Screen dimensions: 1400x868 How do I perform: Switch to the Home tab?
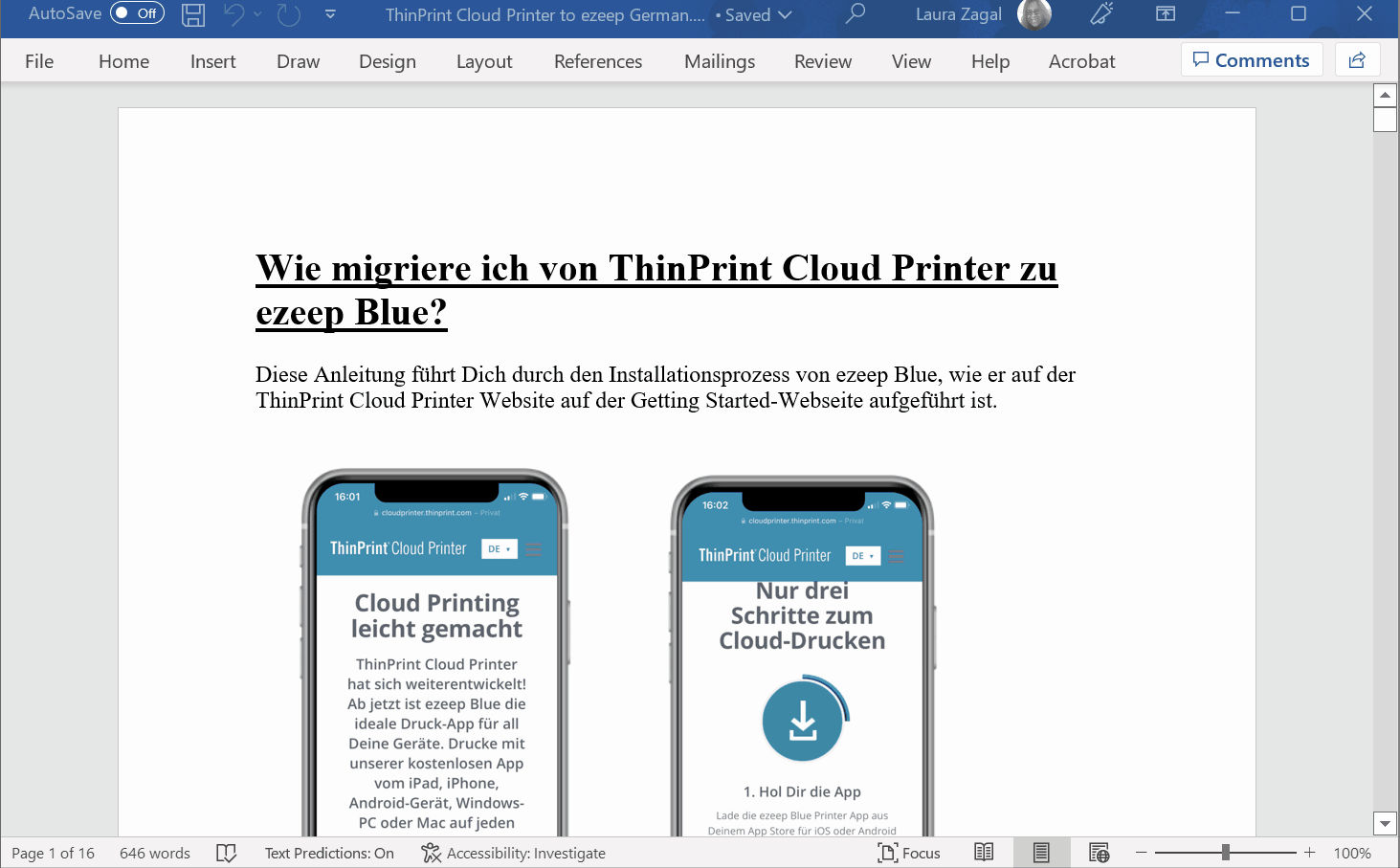(124, 61)
